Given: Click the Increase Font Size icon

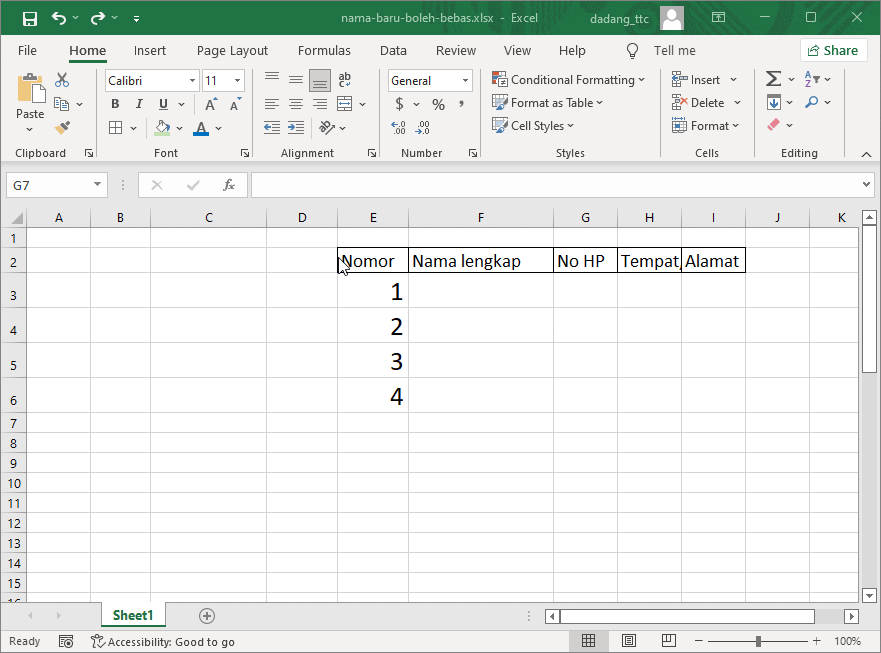Looking at the screenshot, I should pyautogui.click(x=211, y=104).
